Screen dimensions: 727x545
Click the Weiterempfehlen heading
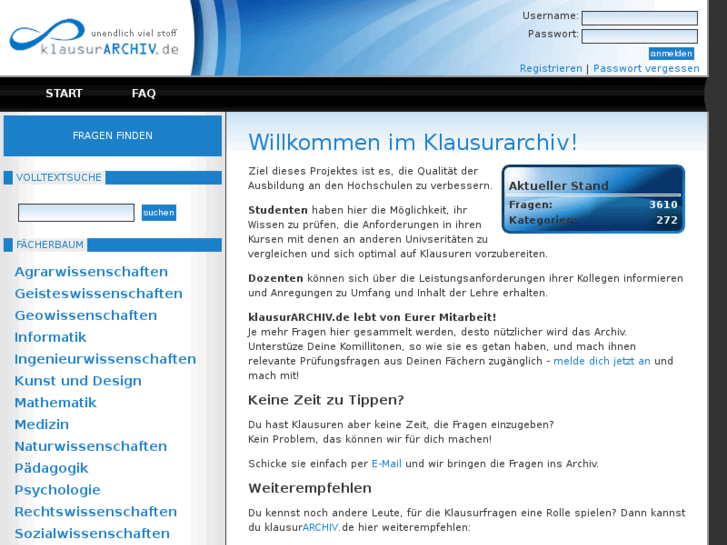[310, 488]
